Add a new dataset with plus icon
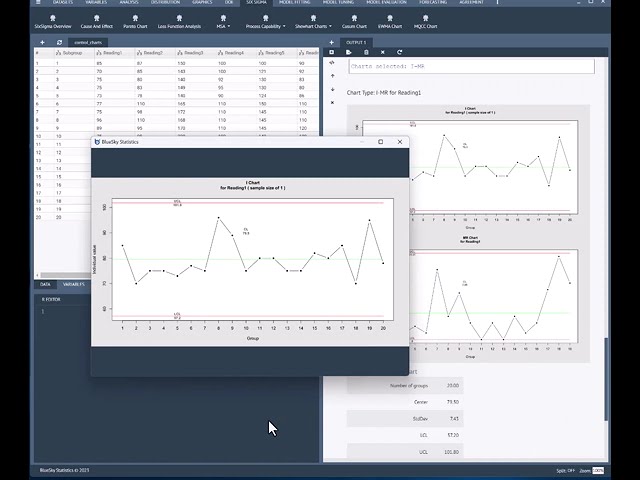This screenshot has height=480, width=640. pos(42,42)
